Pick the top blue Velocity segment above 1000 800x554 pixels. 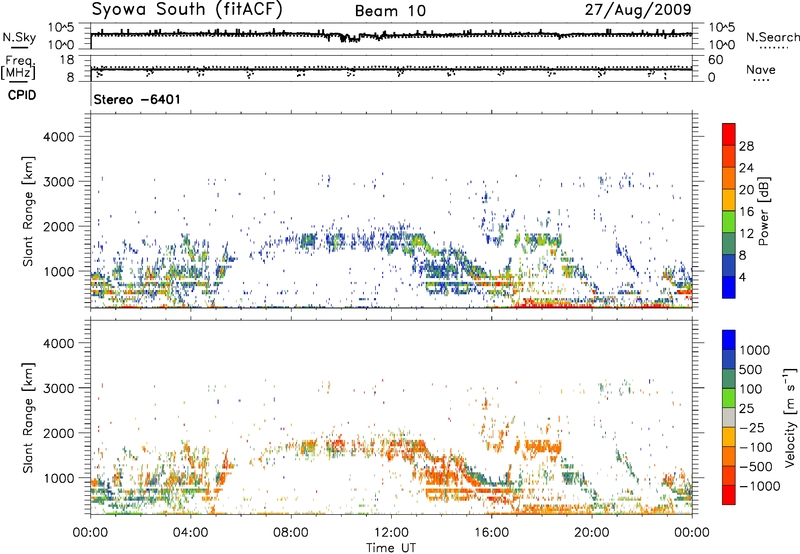(729, 340)
